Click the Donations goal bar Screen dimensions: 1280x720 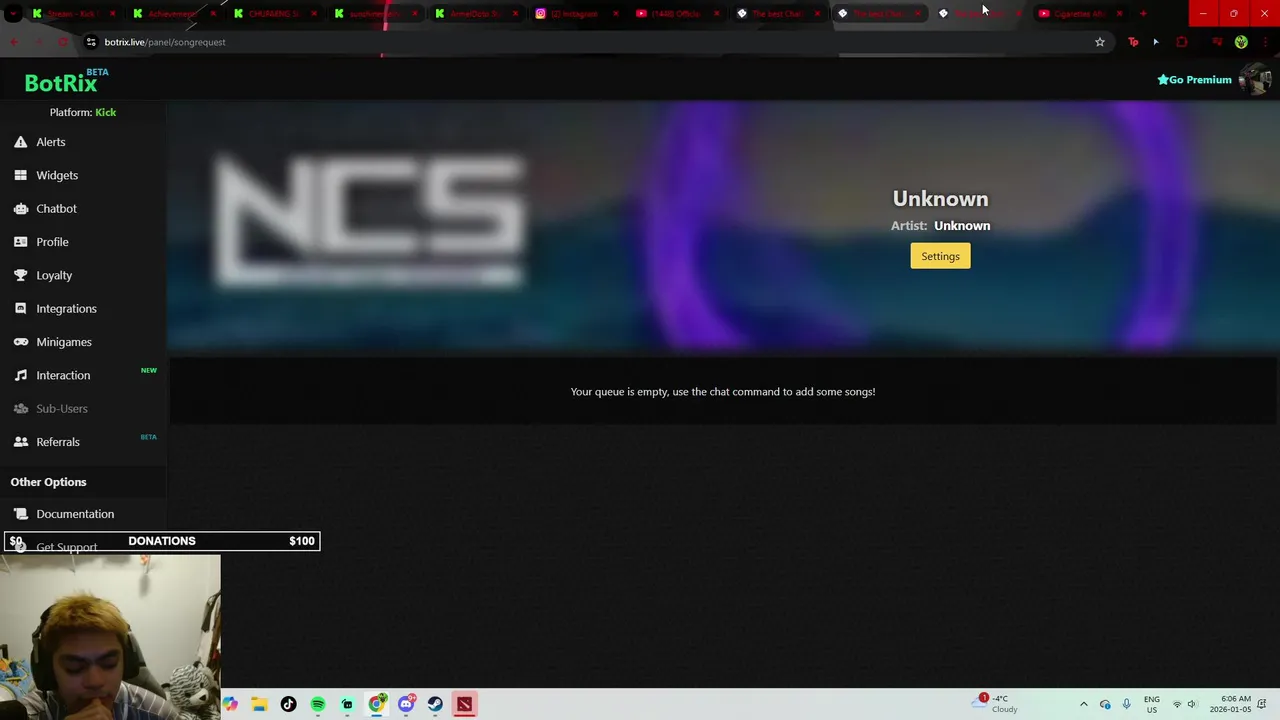pos(162,541)
